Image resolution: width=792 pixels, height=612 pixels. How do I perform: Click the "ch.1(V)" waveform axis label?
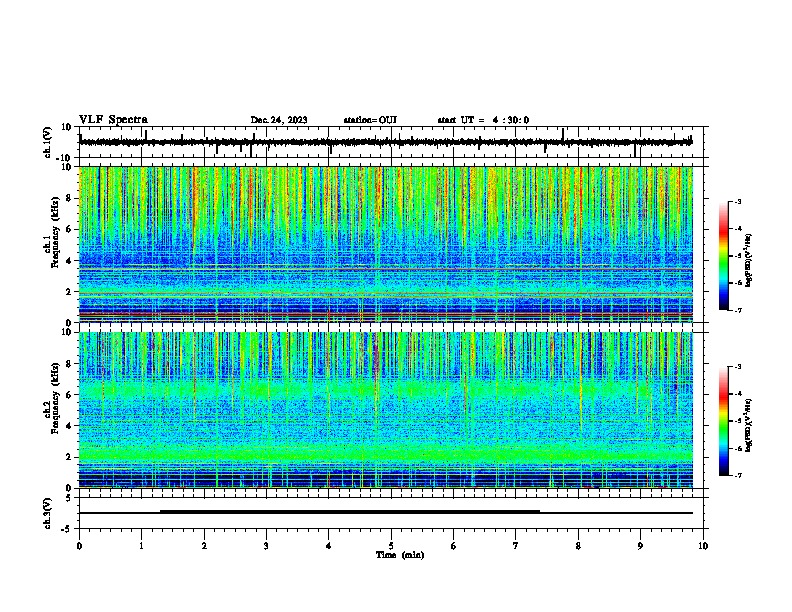(48, 141)
